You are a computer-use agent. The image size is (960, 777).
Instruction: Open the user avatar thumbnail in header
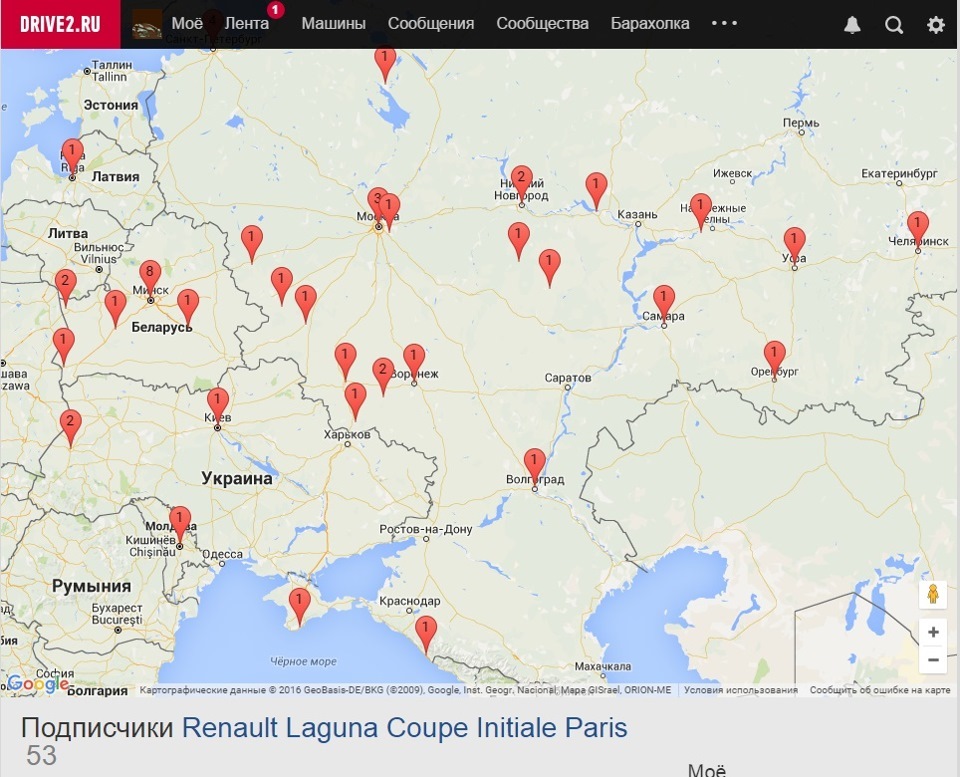[148, 24]
